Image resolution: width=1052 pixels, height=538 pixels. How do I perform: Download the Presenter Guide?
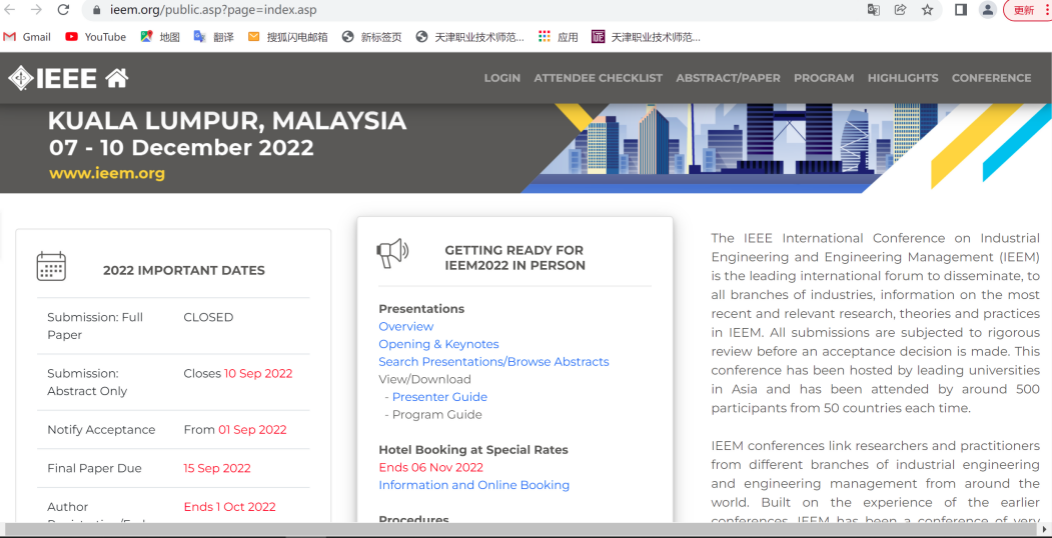coord(440,397)
